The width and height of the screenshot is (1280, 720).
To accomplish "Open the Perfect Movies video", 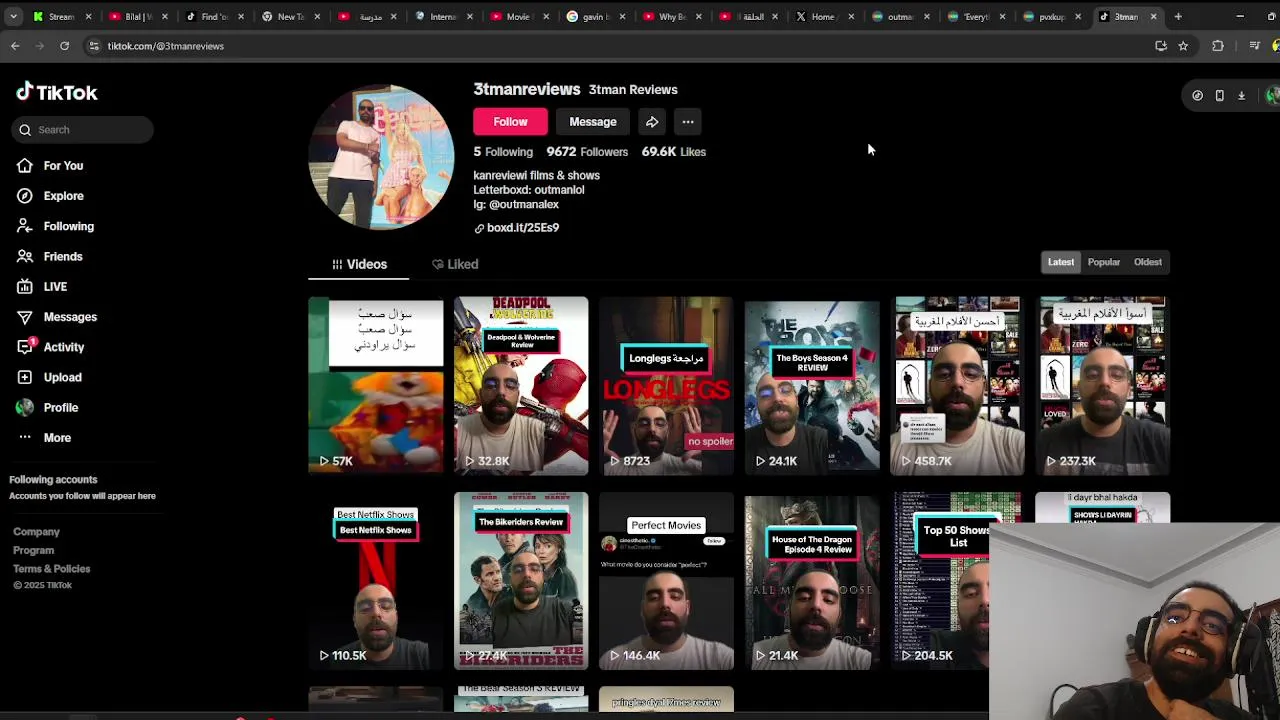I will [x=666, y=580].
